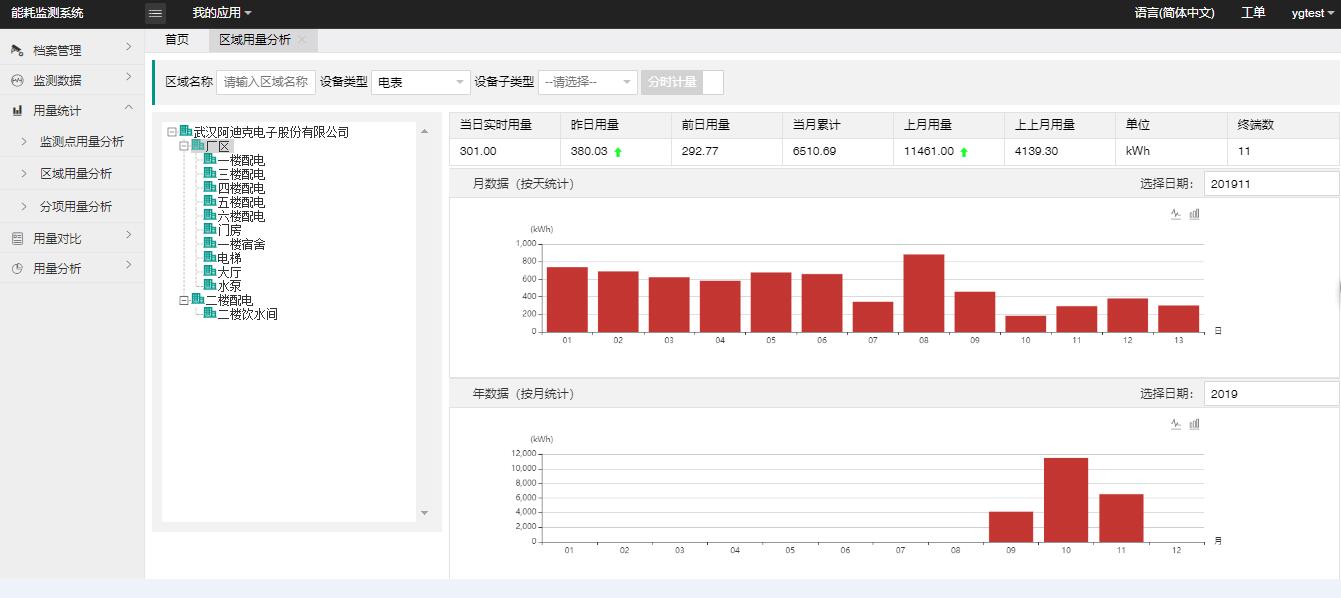Click the hamburger menu icon in top bar
This screenshot has width=1341, height=598.
click(x=155, y=13)
